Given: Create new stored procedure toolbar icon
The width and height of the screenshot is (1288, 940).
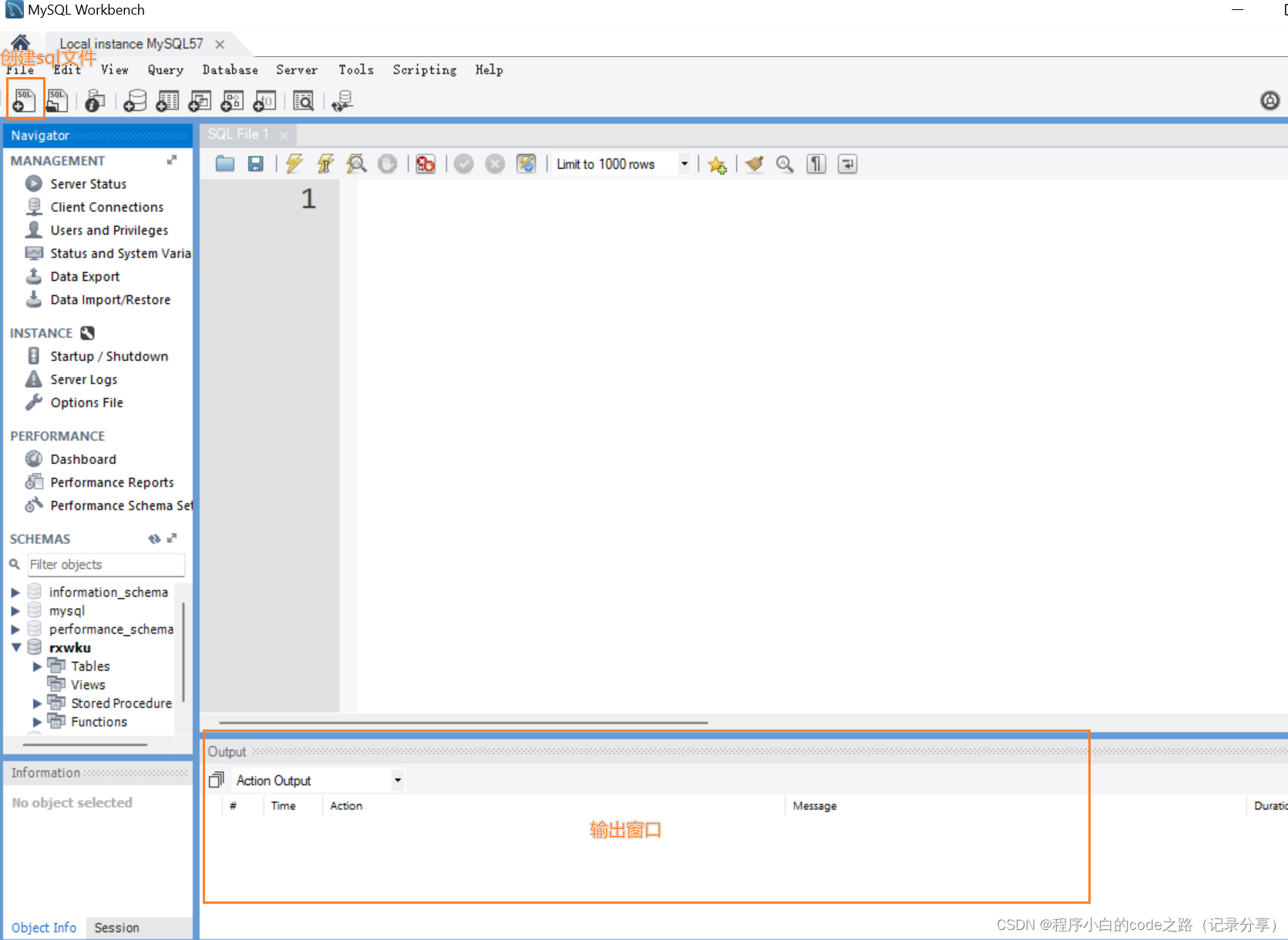Looking at the screenshot, I should [232, 100].
